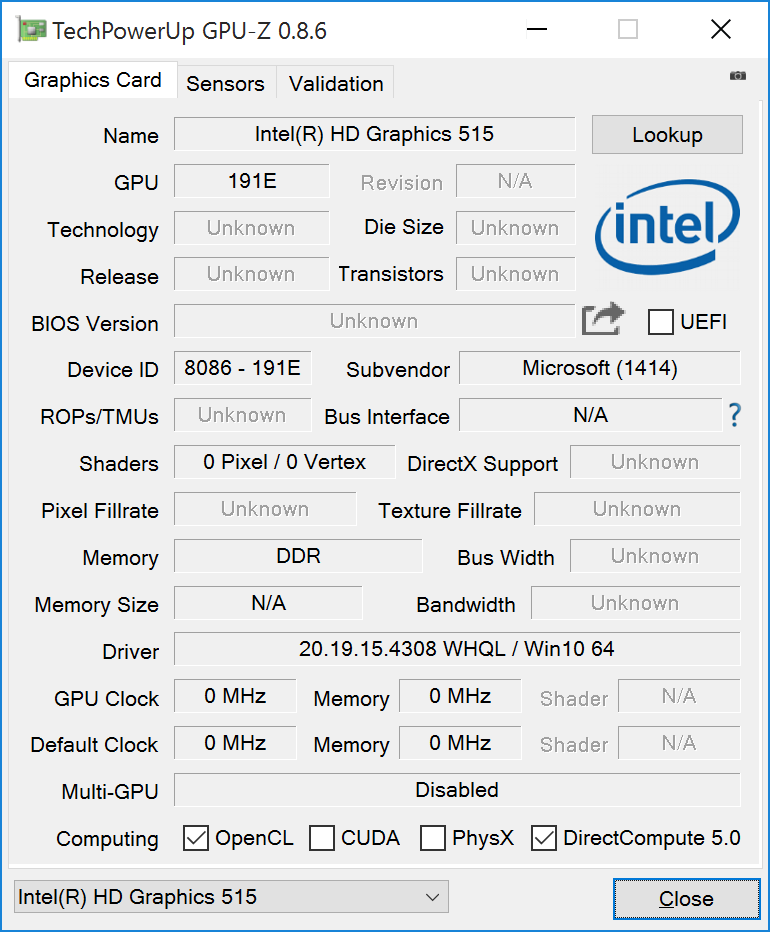The width and height of the screenshot is (770, 932).
Task: Close window via title bar X
Action: 721,29
